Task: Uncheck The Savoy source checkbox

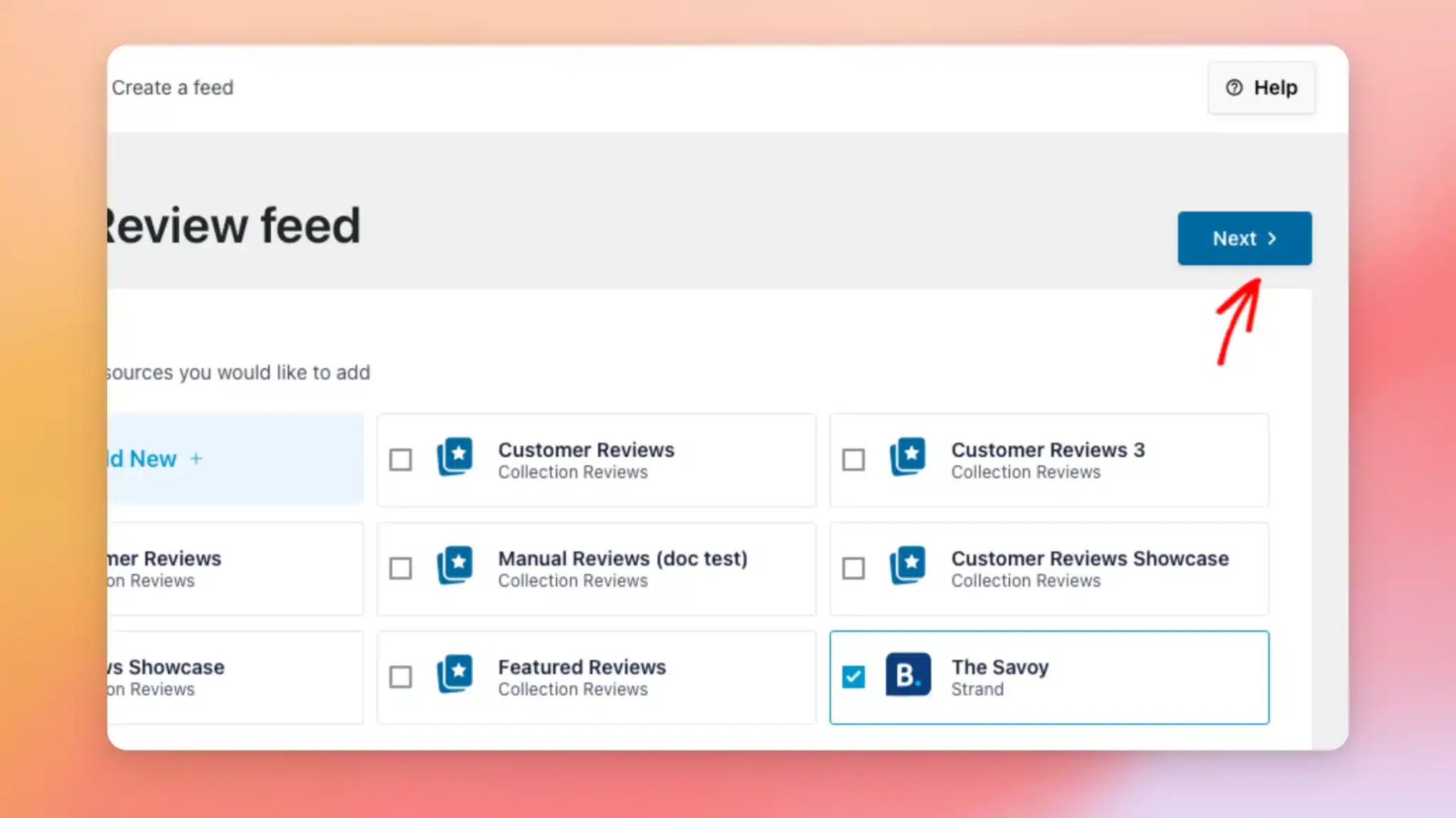Action: (x=853, y=677)
